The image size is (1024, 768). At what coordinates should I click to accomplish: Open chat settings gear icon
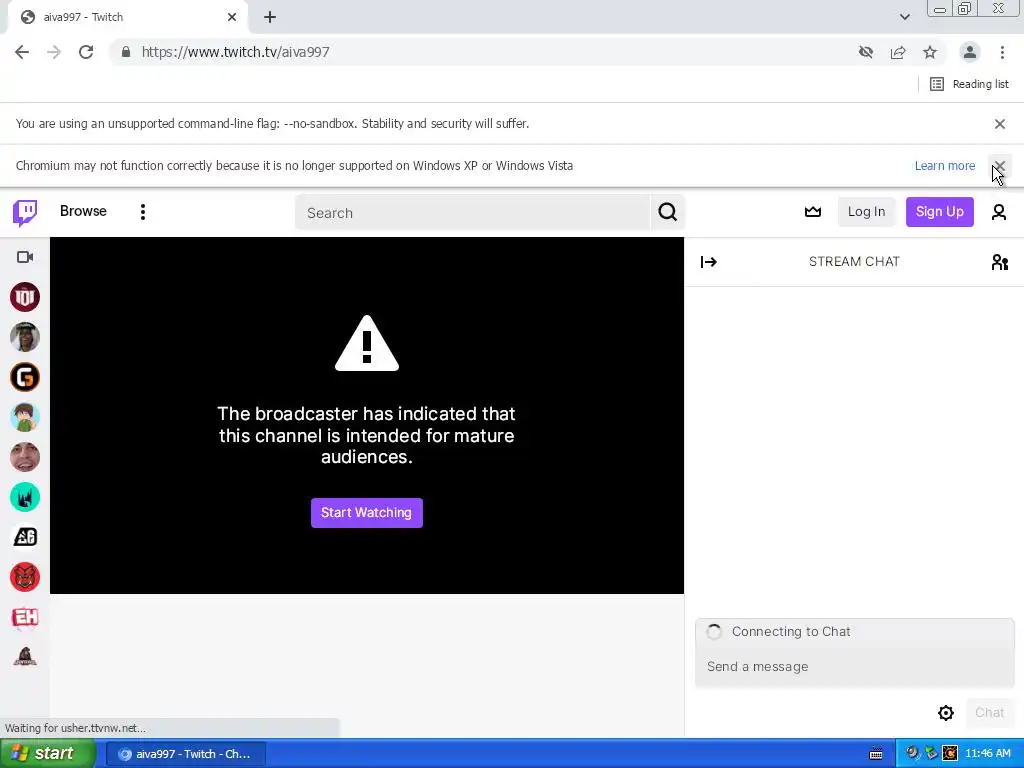[946, 712]
